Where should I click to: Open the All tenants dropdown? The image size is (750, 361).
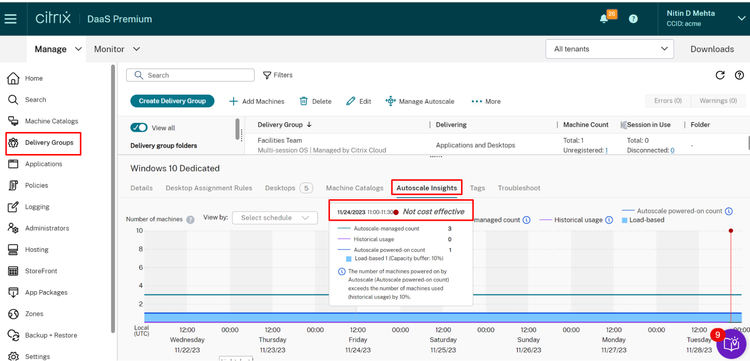pos(609,49)
